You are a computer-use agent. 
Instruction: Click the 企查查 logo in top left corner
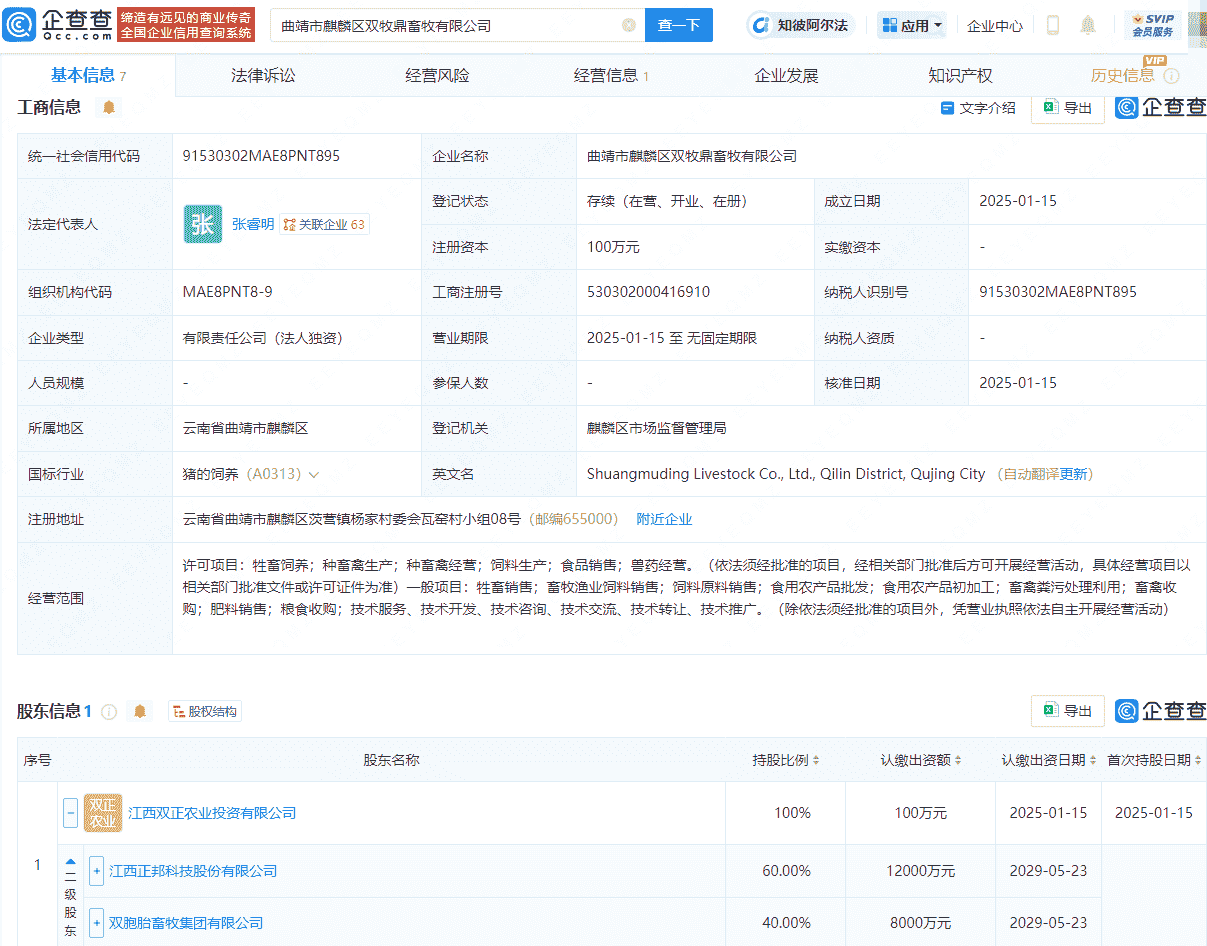point(57,25)
